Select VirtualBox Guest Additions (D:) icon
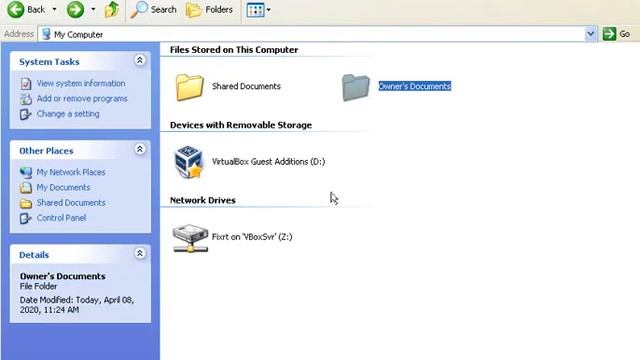Screen dimensions: 640x360 [x=189, y=162]
